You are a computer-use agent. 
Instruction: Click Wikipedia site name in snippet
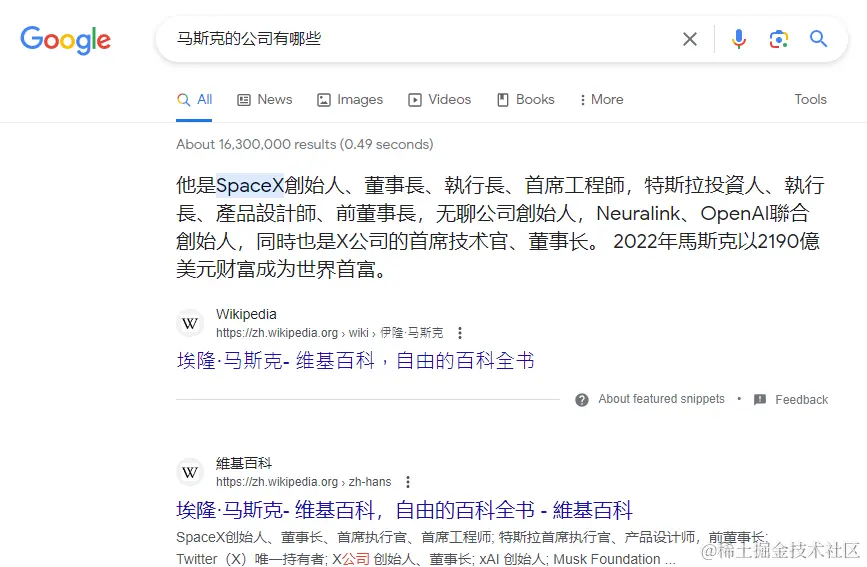pyautogui.click(x=246, y=314)
